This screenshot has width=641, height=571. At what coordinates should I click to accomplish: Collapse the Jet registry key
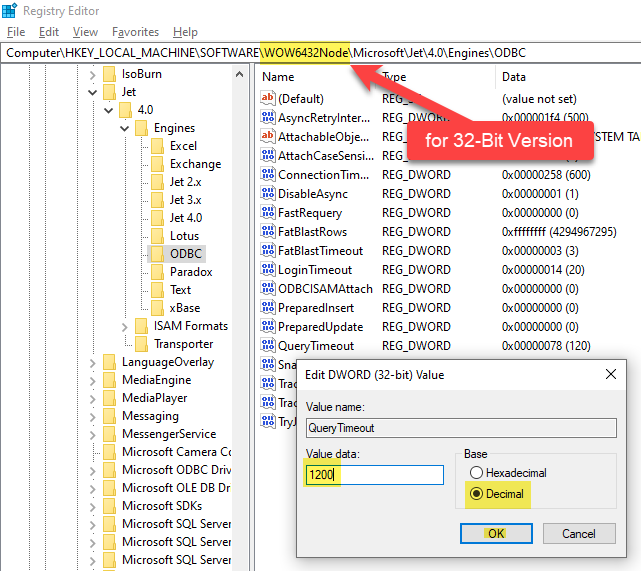[92, 92]
